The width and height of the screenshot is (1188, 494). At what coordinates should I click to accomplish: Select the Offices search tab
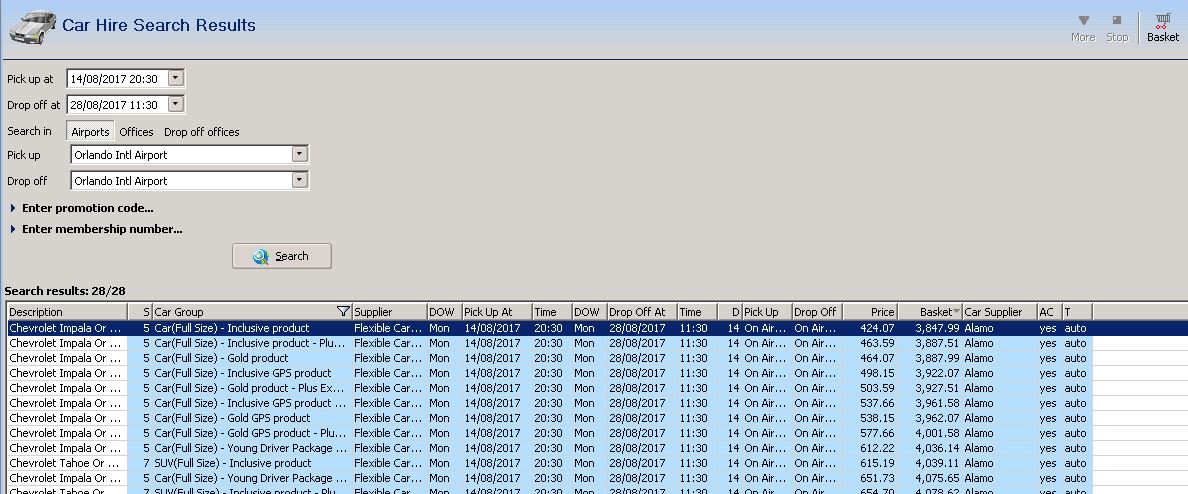coord(136,132)
